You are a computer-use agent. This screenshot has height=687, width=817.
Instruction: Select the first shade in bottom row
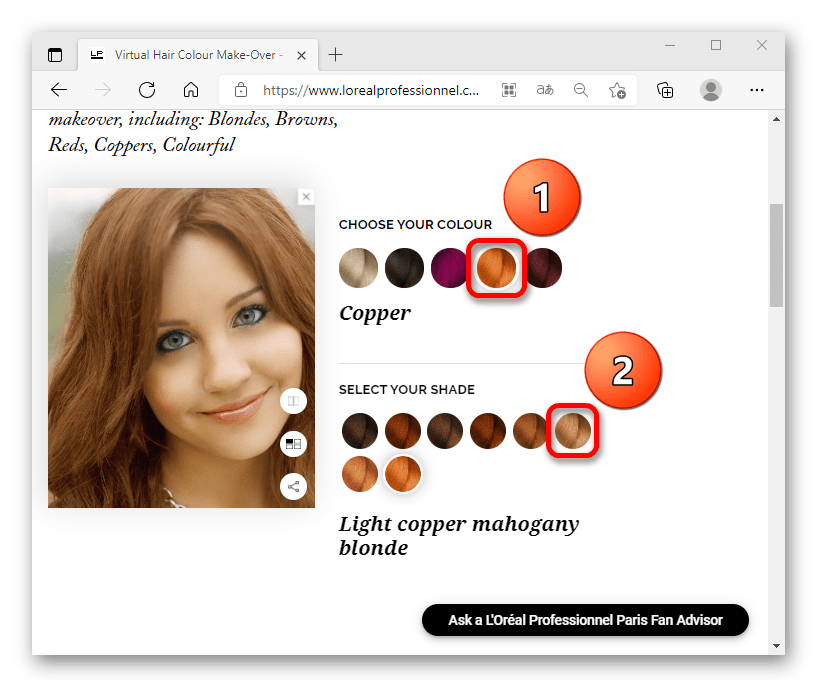click(360, 473)
